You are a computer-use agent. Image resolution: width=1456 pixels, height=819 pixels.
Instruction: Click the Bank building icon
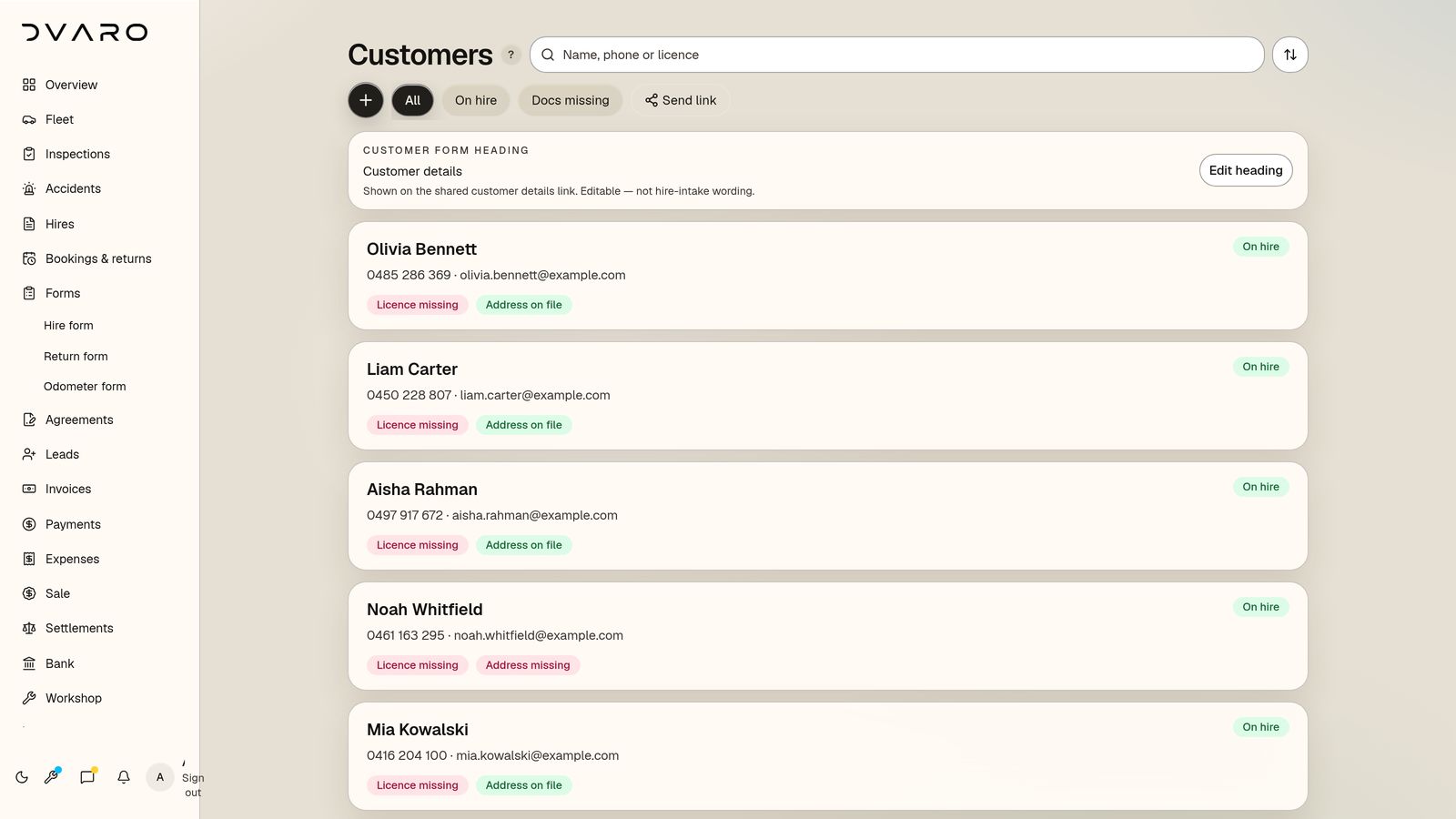click(x=29, y=663)
